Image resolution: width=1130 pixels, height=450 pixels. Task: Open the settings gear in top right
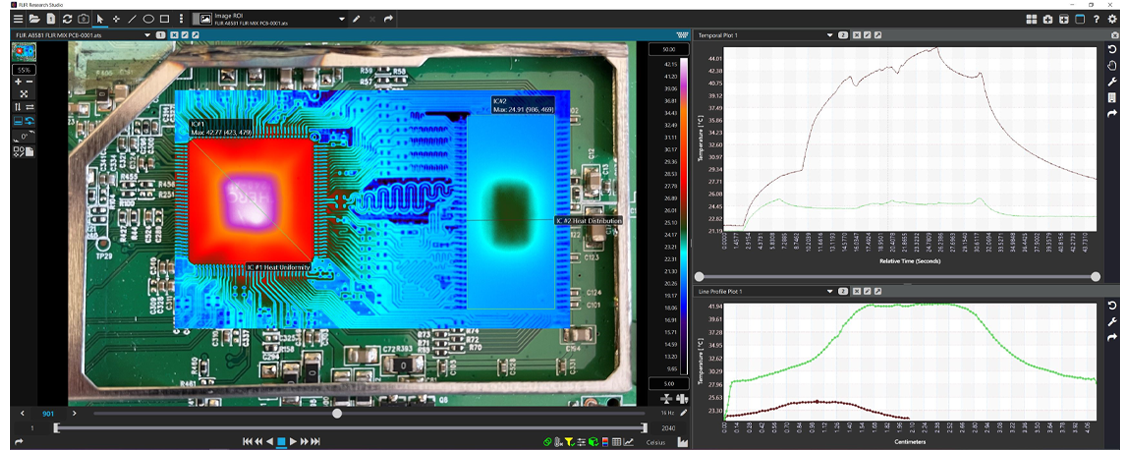pyautogui.click(x=1112, y=19)
